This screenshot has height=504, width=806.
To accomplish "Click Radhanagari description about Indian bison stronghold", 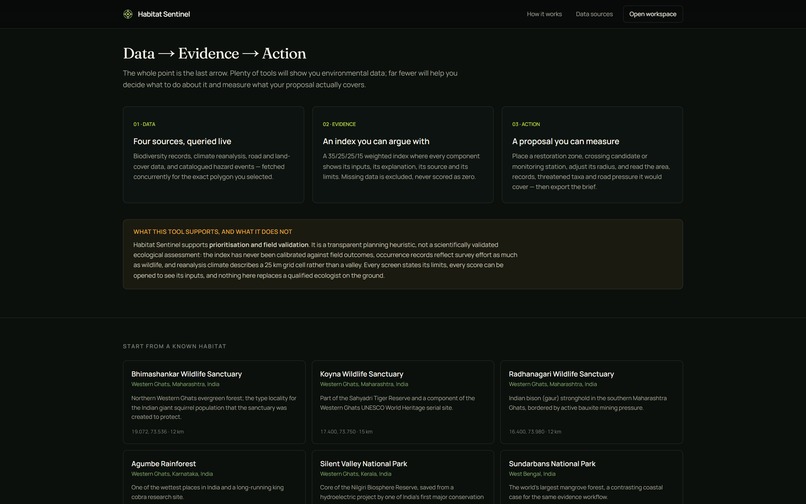I will point(588,403).
